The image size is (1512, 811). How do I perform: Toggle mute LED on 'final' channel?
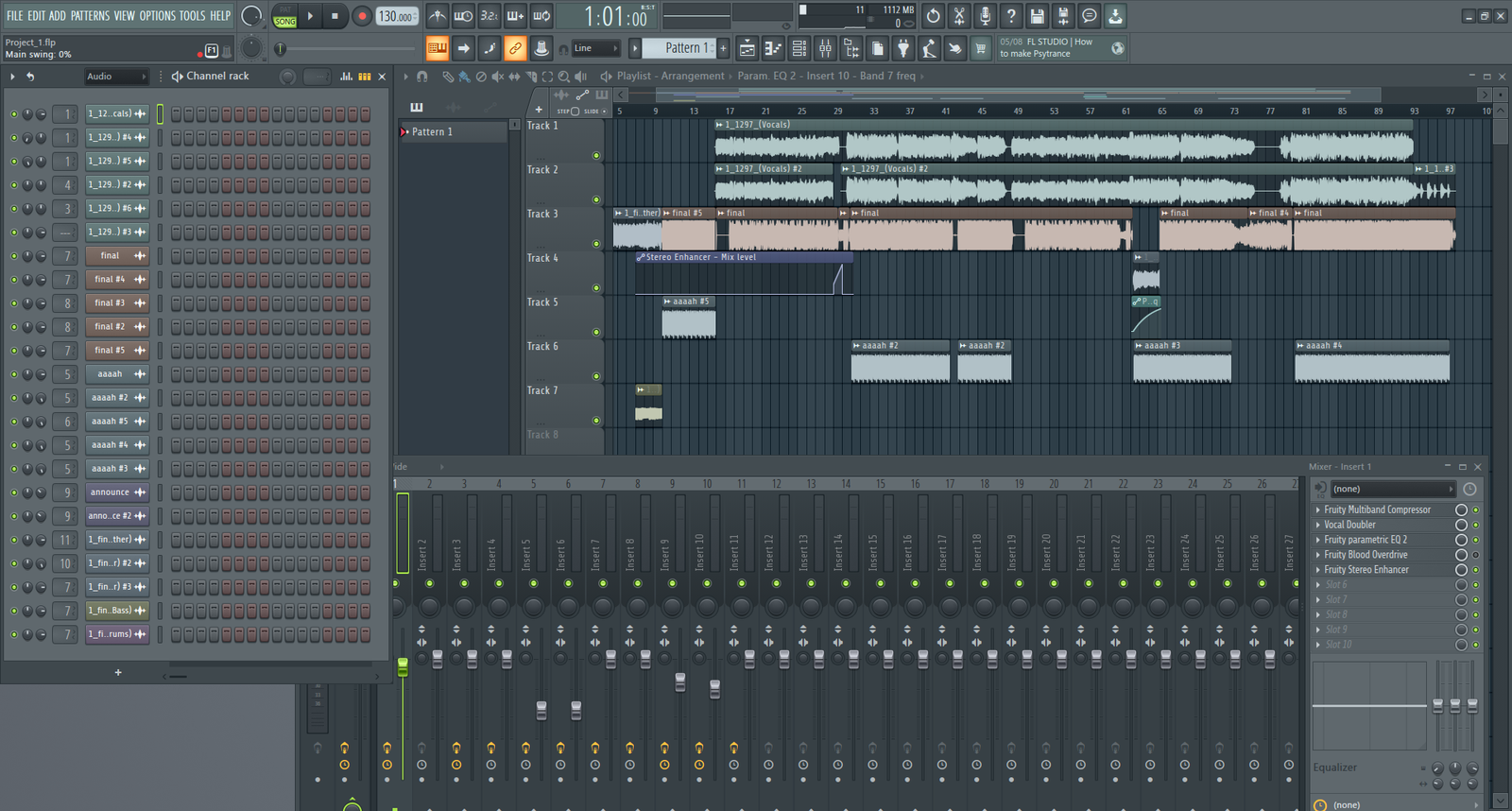click(14, 256)
